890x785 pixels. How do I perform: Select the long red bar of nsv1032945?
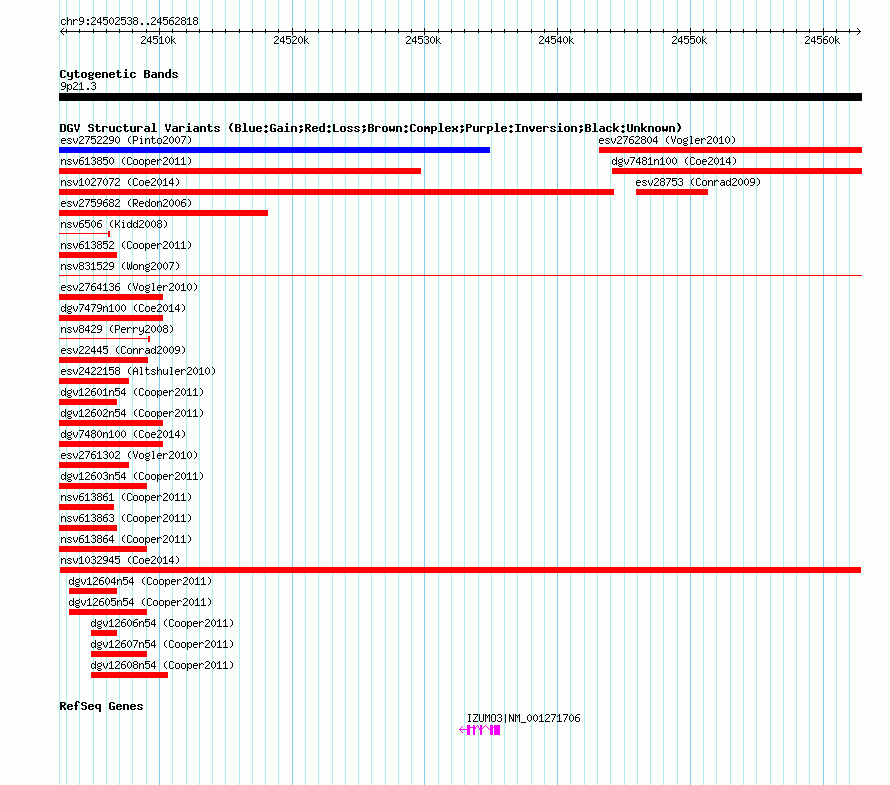(x=460, y=570)
